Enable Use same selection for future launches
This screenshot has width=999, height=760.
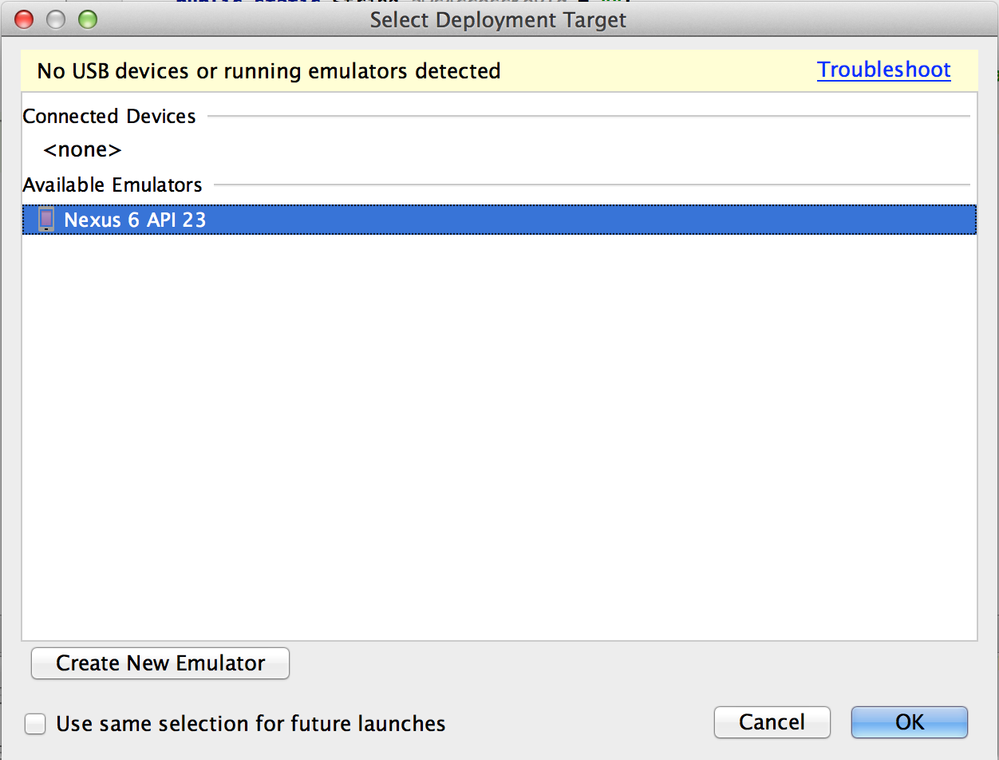coord(36,724)
